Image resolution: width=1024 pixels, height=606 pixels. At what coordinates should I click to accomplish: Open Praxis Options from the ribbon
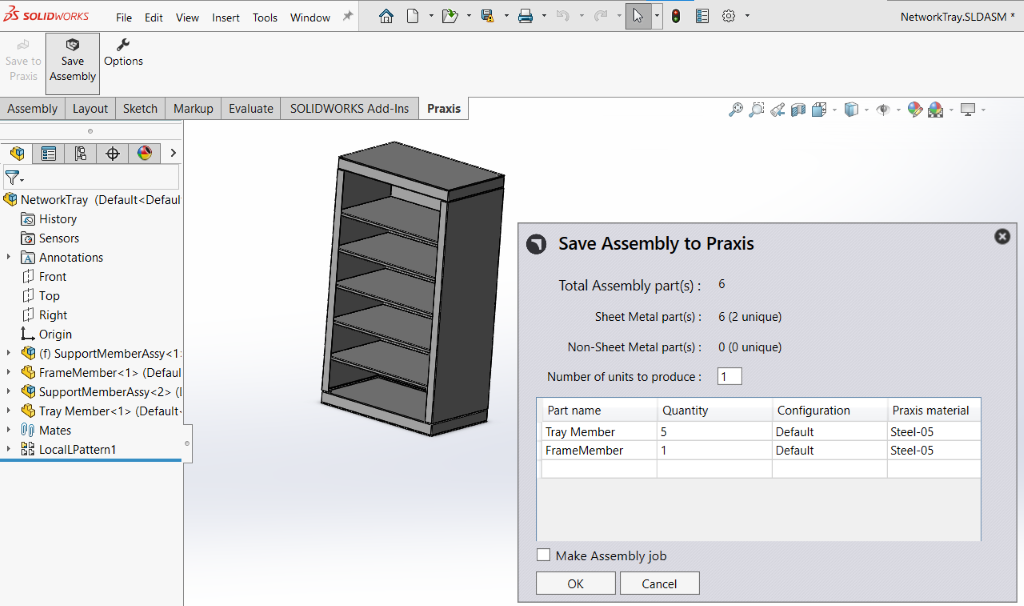(123, 53)
